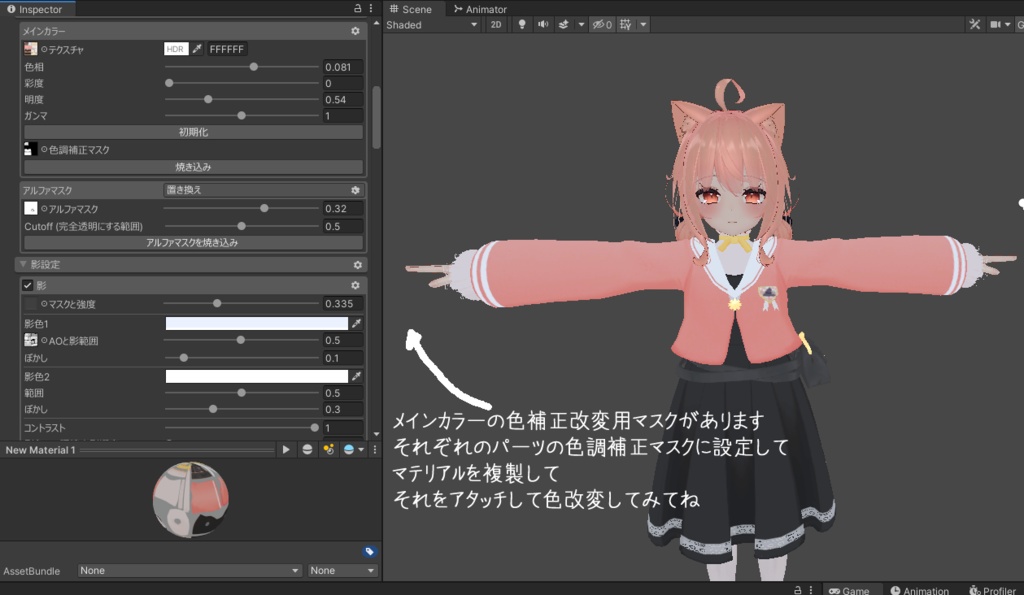Toggle the hidden objects eye counter in Scene toolbar

[601, 24]
